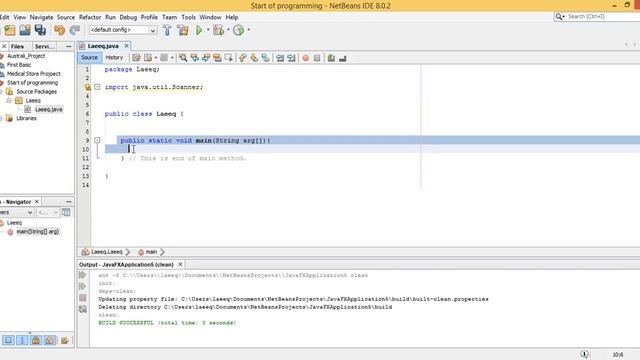Screen dimensions: 640x360
Task: Close the Laeeq.java editor tab
Action: coord(127,46)
